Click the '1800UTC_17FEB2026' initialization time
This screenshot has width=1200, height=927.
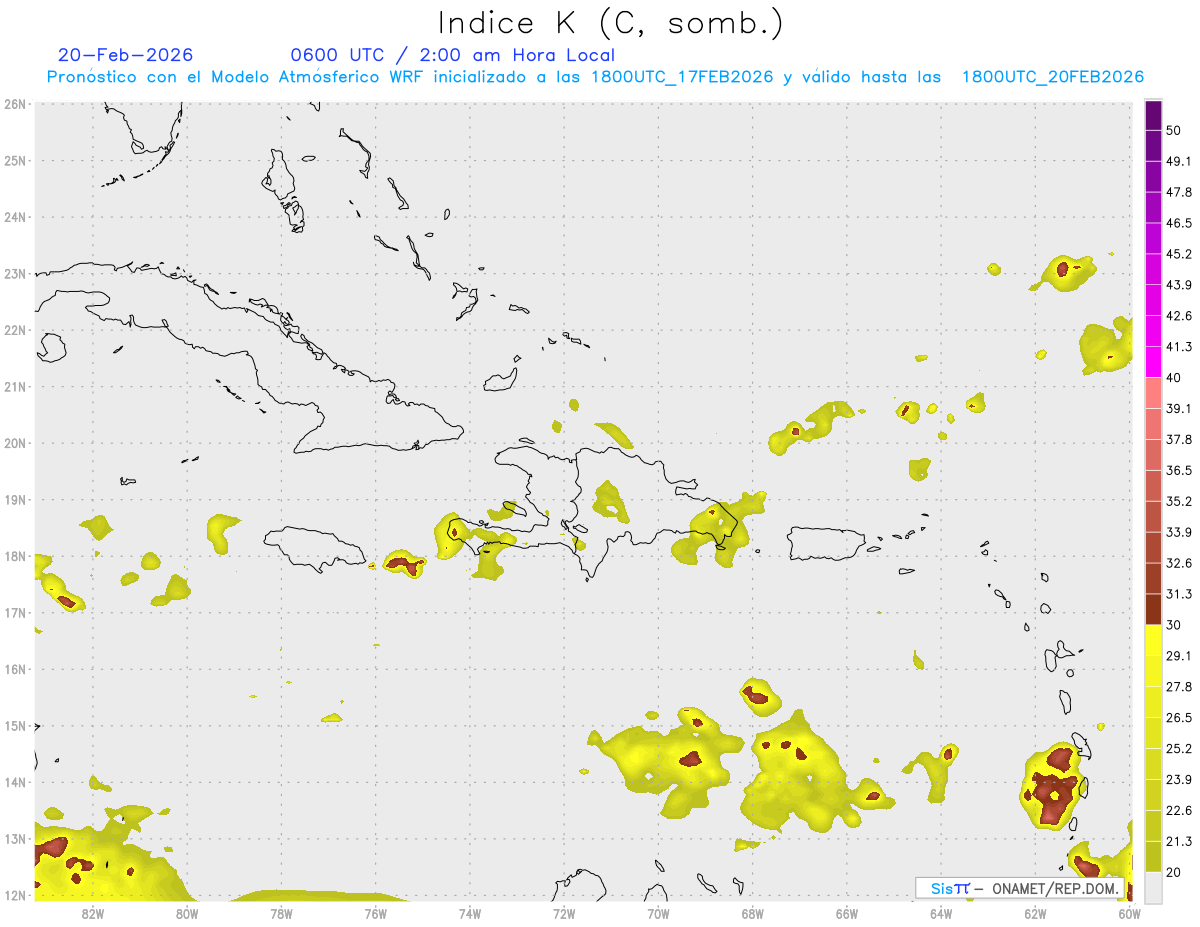pos(682,77)
